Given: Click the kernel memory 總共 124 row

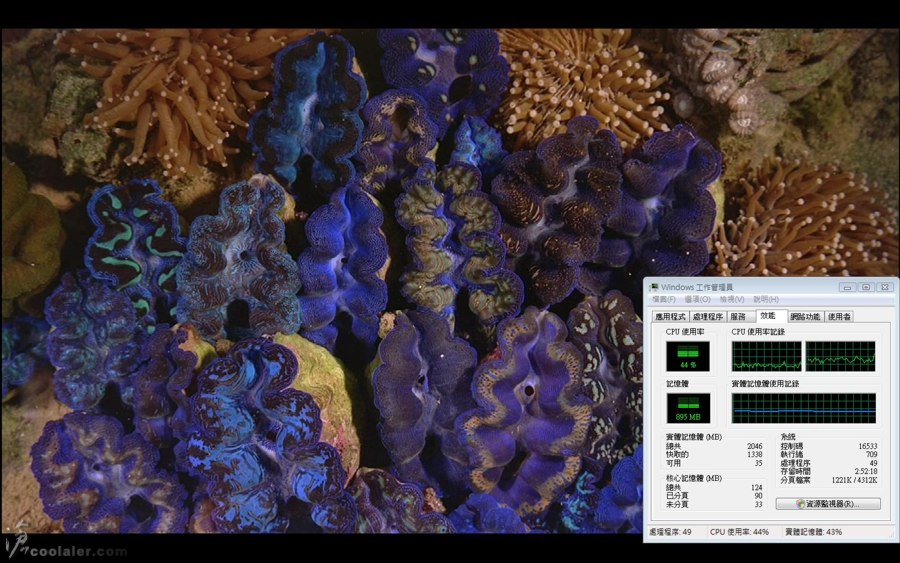Looking at the screenshot, I should 714,487.
